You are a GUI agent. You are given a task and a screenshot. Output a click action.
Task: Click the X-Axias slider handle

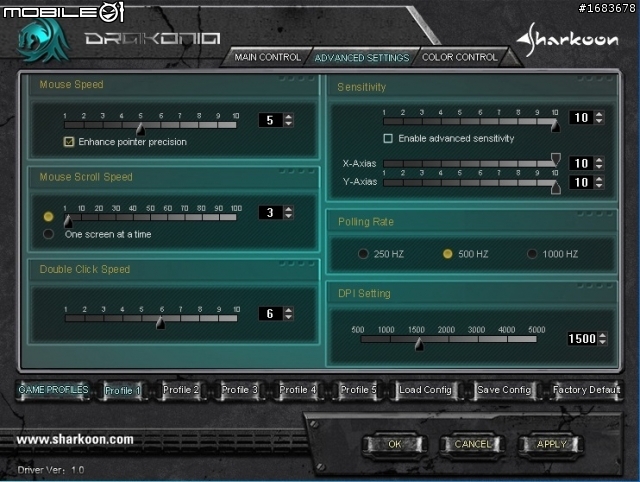556,160
